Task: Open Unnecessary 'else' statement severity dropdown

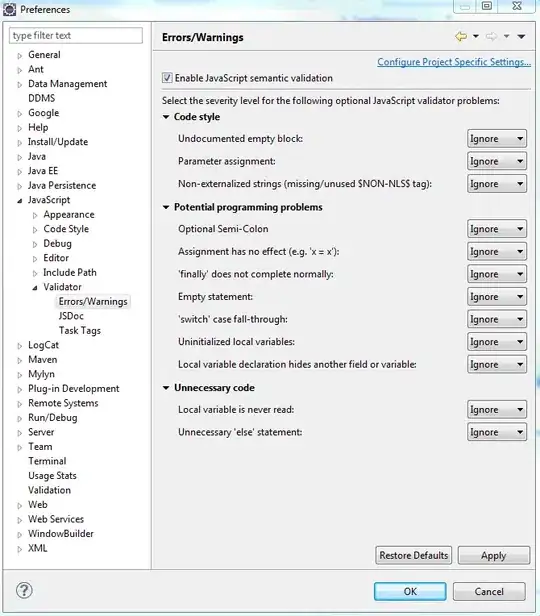Action: (497, 432)
